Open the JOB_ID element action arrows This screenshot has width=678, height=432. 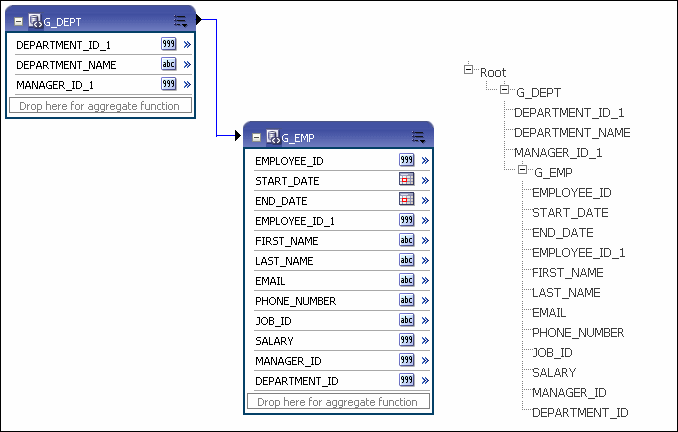point(425,320)
